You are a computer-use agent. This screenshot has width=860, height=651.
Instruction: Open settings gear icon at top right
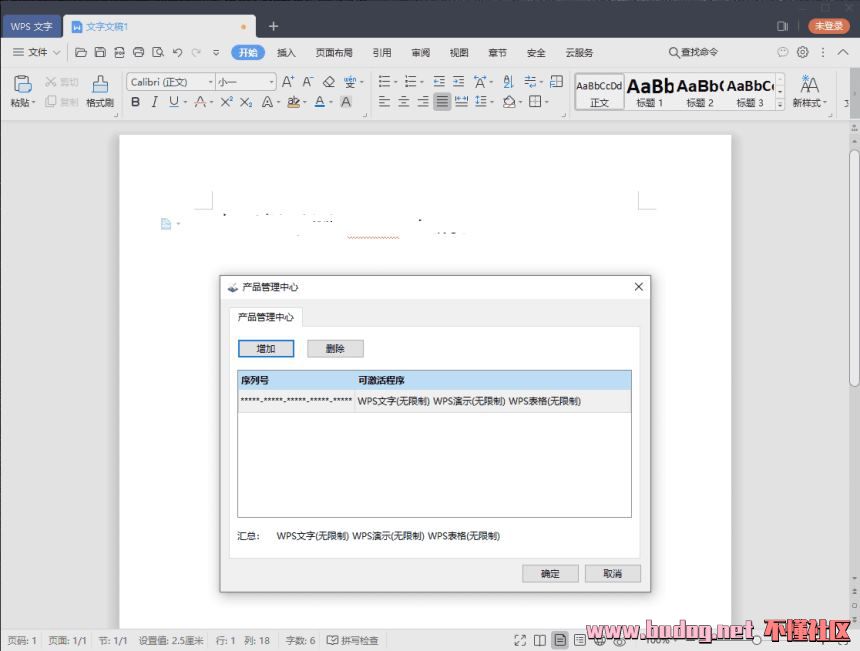pyautogui.click(x=802, y=53)
